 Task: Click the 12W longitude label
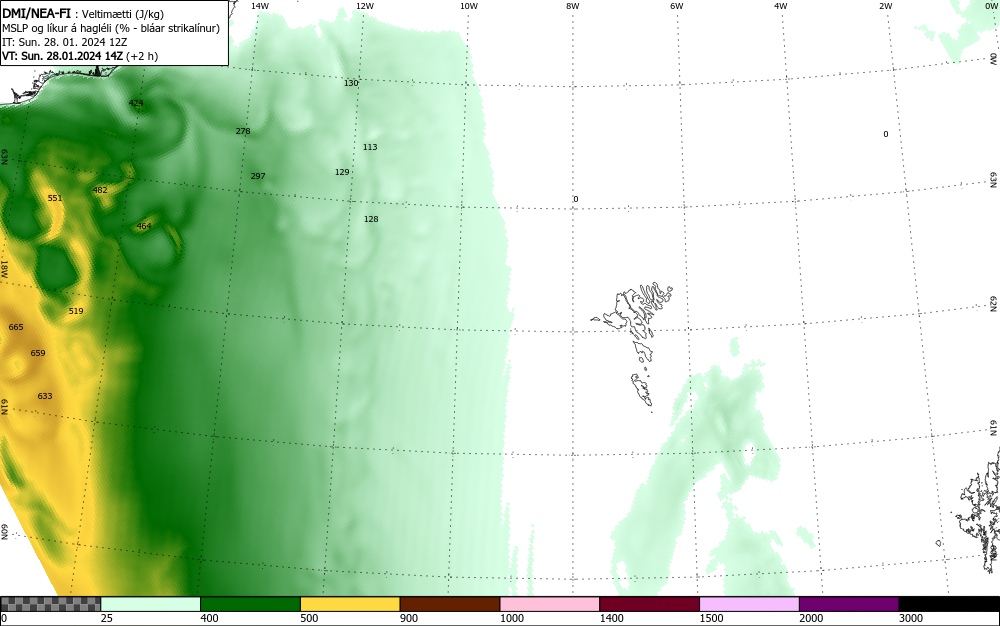point(365,6)
